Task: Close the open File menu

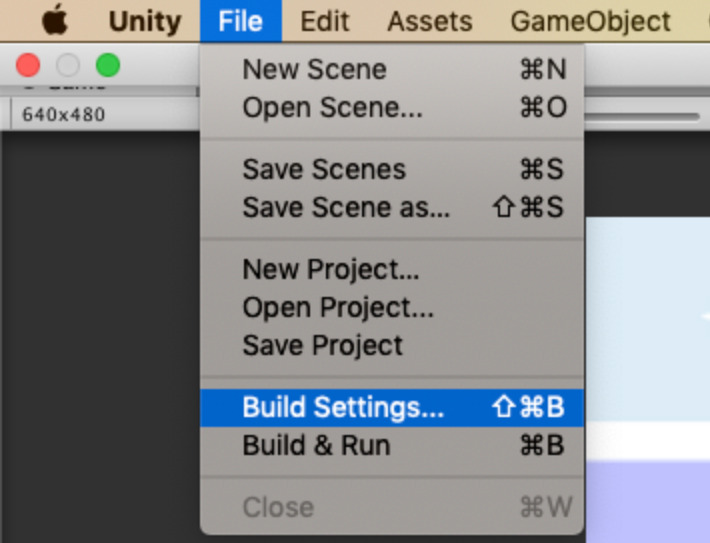Action: pos(240,21)
